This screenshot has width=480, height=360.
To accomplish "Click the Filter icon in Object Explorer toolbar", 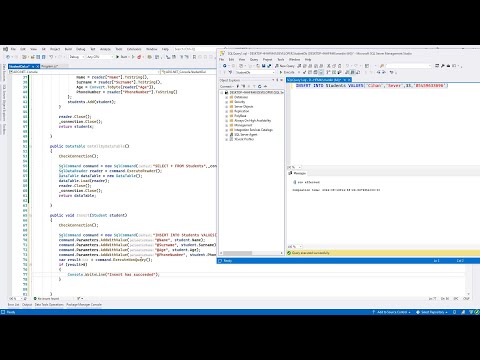I will click(254, 86).
